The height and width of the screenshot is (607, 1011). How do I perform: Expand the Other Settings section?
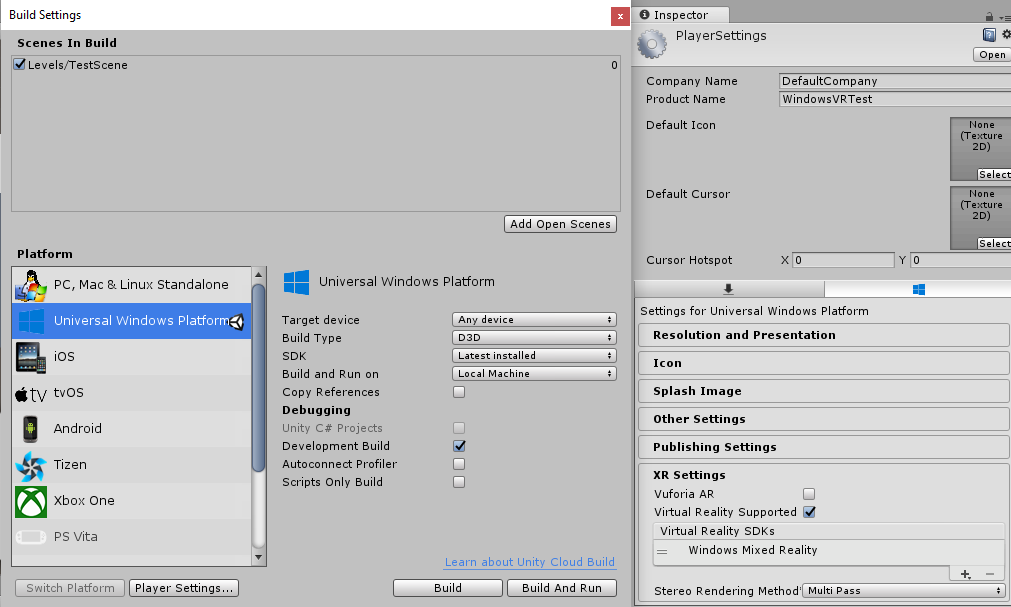point(823,419)
